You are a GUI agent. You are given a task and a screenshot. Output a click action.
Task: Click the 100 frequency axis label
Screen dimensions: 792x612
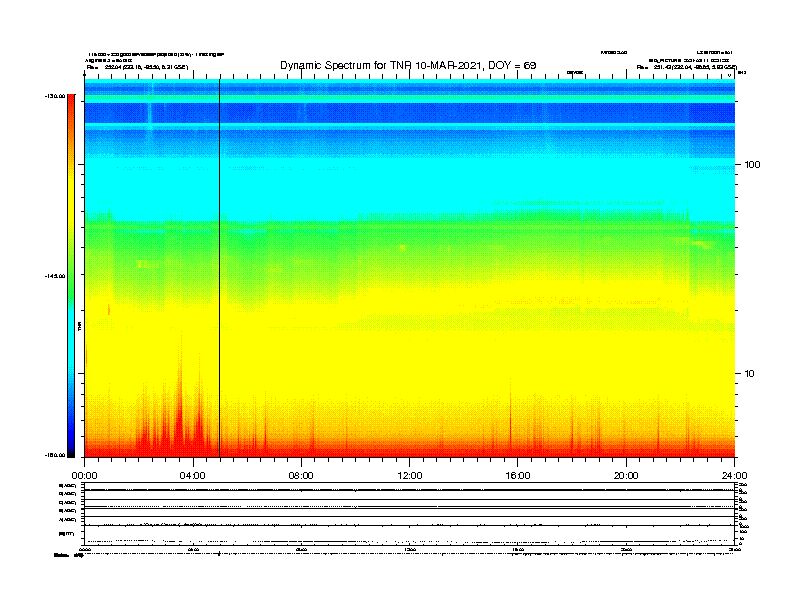[752, 165]
